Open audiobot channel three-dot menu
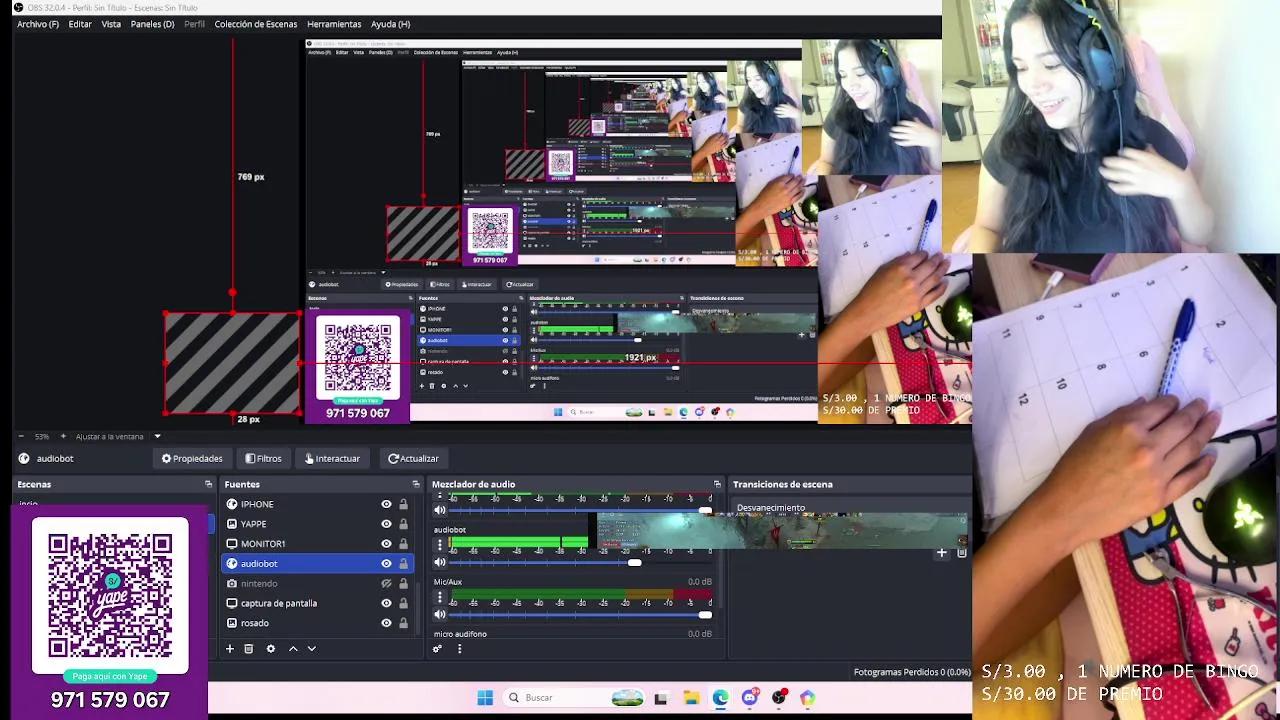 [x=439, y=545]
